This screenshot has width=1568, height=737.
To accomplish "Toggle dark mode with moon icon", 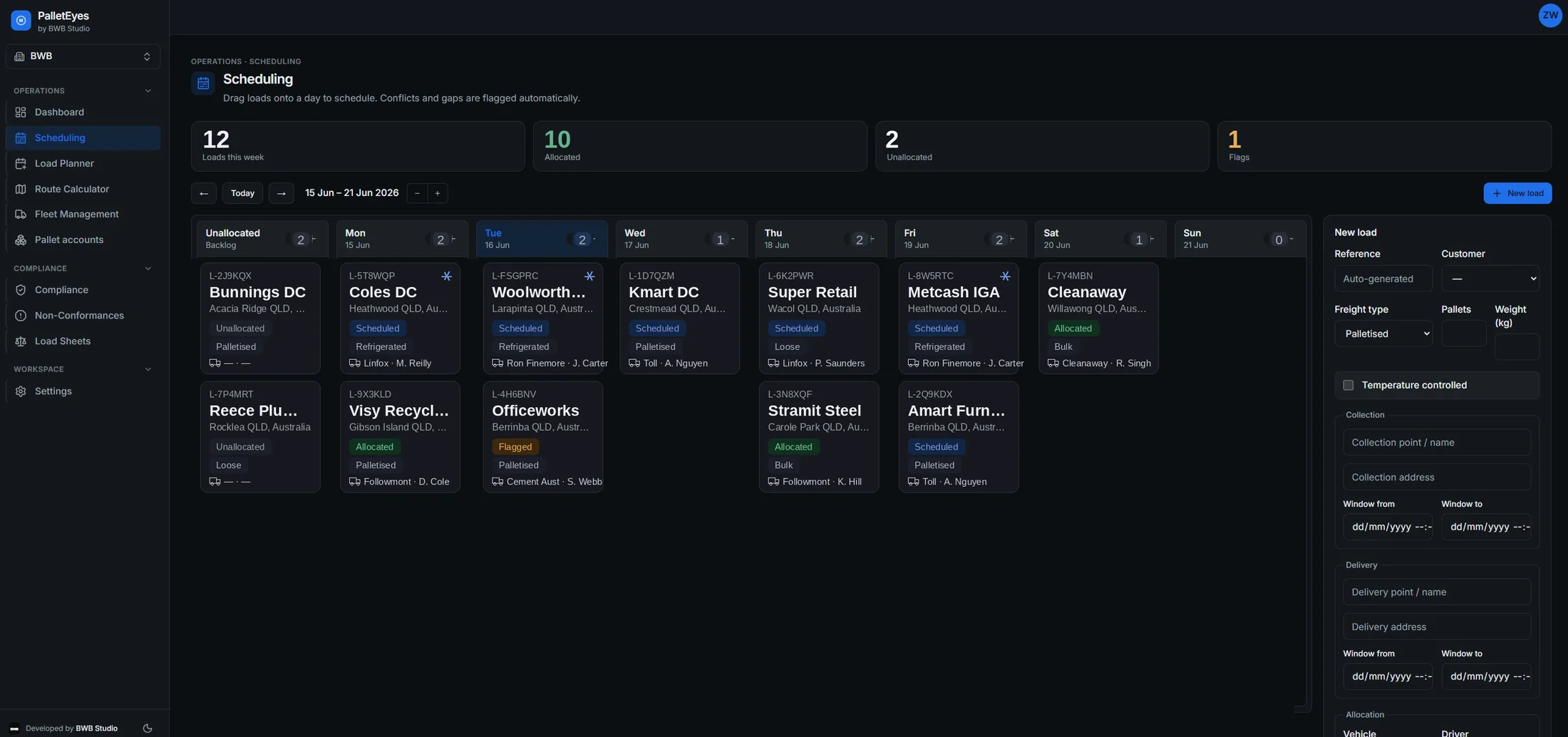I will point(148,728).
